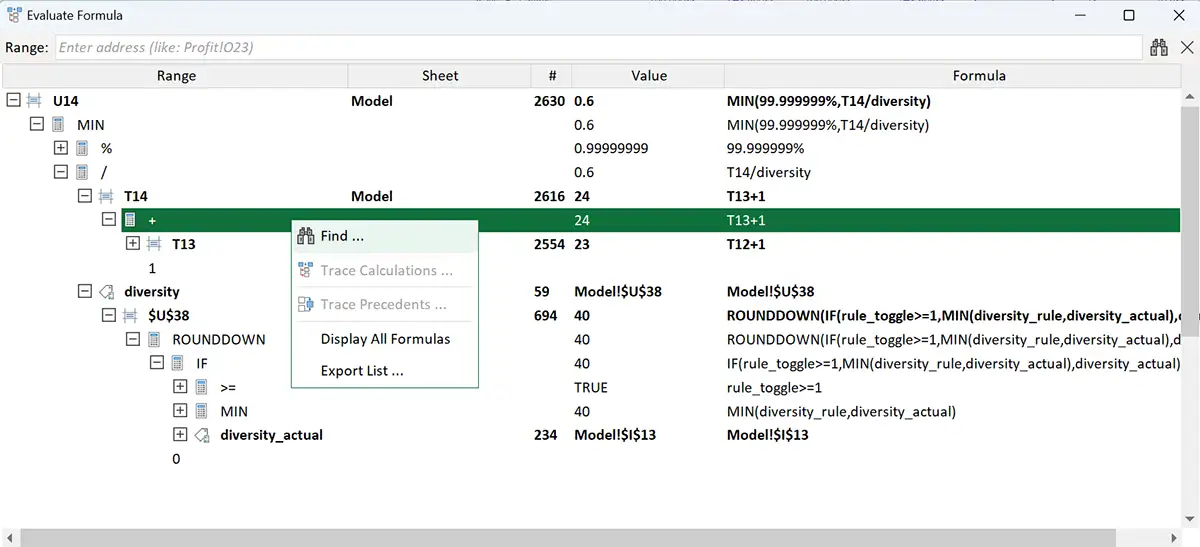Click the cell icon next to T13
The image size is (1200, 547).
(x=154, y=244)
